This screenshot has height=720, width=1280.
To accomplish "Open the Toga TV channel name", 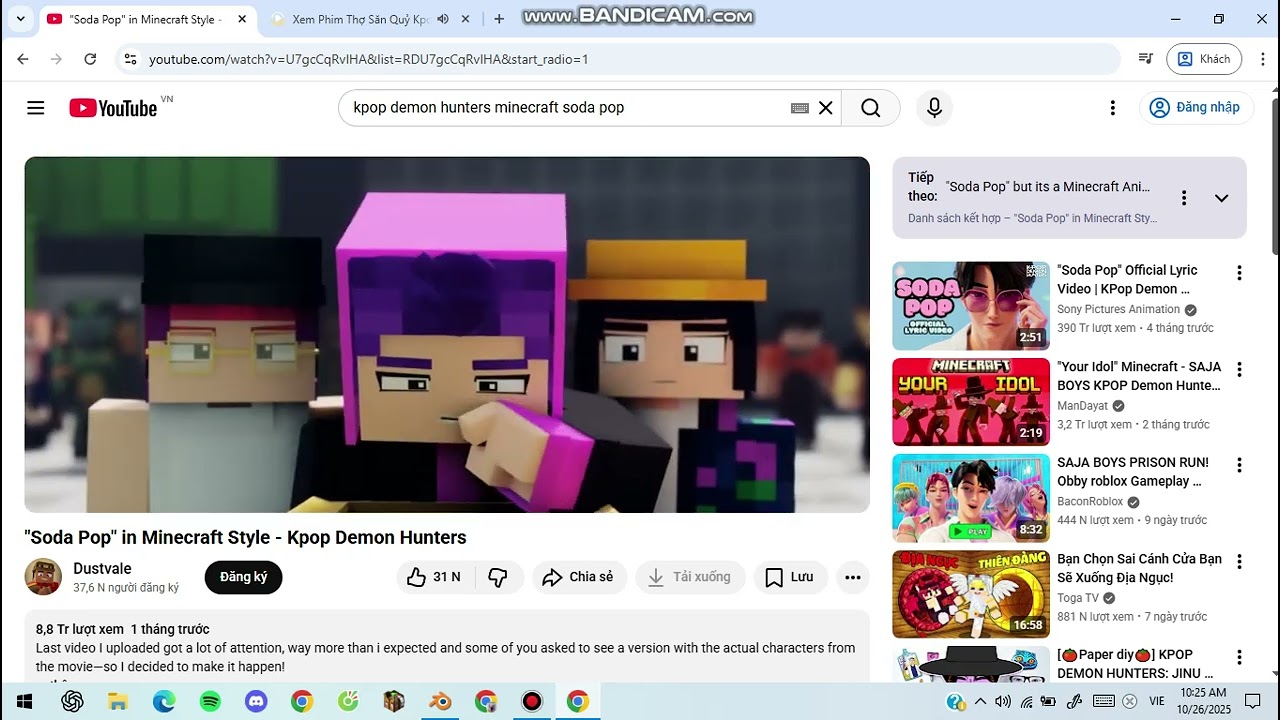I will [x=1078, y=597].
